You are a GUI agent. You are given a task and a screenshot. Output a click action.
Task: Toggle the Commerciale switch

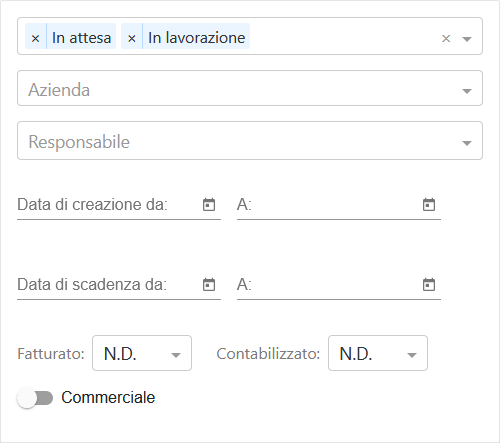click(35, 398)
